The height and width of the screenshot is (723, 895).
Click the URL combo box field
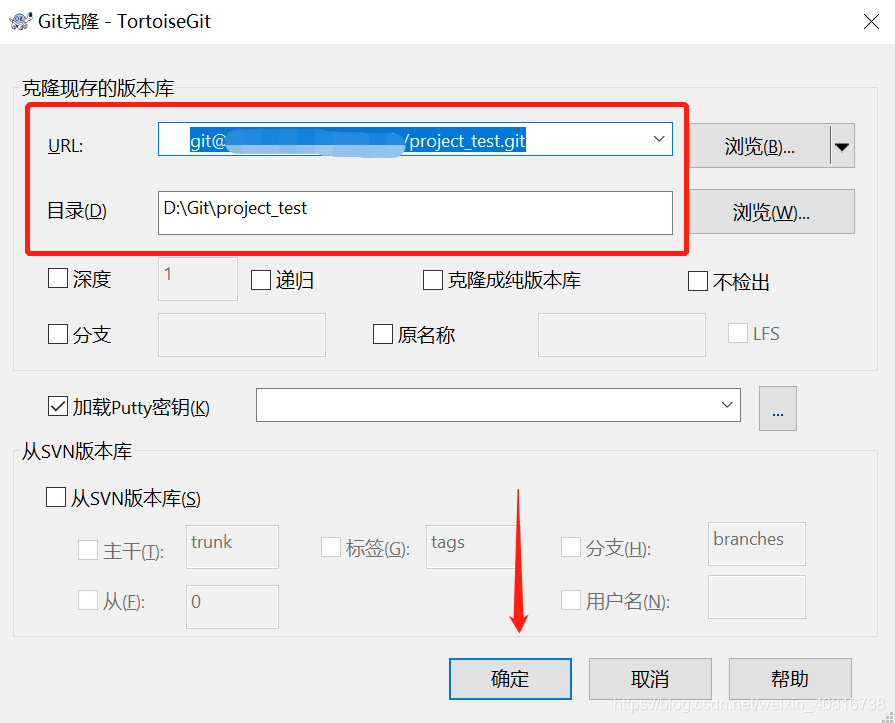[415, 139]
